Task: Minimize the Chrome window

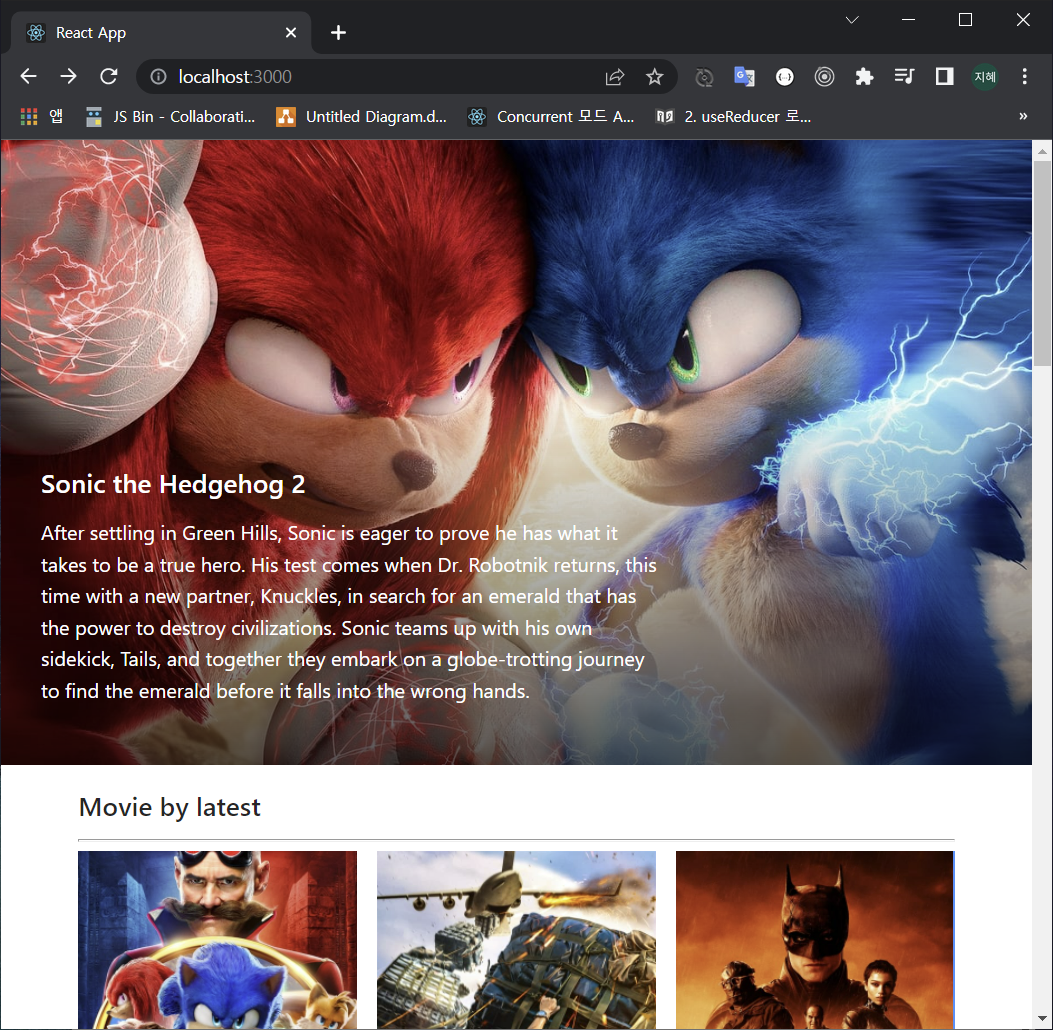Action: pos(909,20)
